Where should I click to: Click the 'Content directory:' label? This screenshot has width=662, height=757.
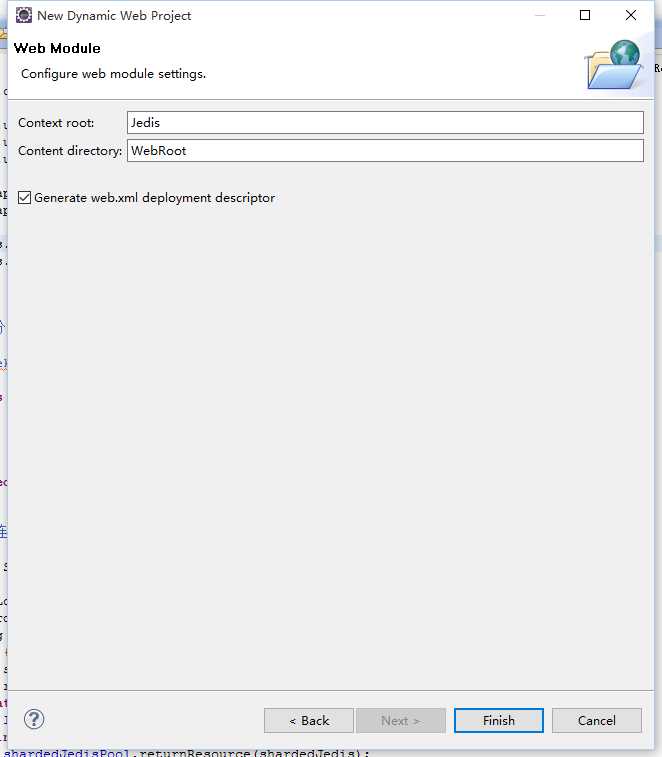point(70,151)
